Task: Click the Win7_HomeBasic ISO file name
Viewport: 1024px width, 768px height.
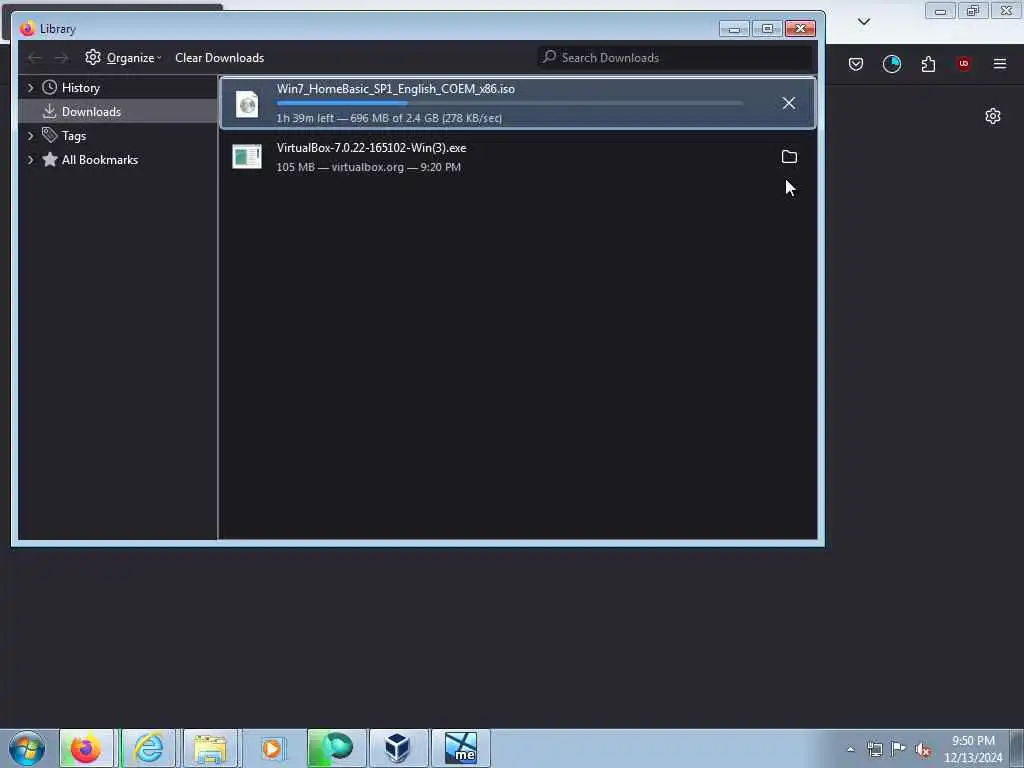Action: pyautogui.click(x=396, y=89)
